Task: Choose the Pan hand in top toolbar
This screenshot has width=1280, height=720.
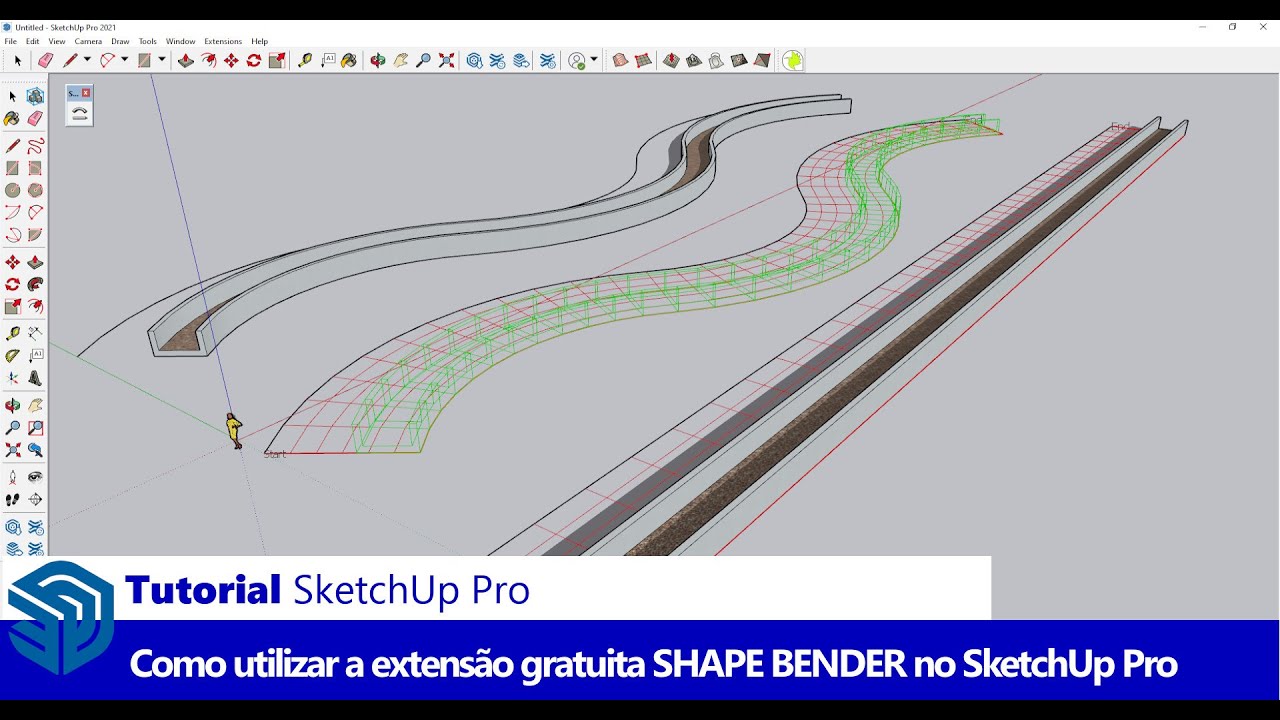Action: tap(400, 61)
